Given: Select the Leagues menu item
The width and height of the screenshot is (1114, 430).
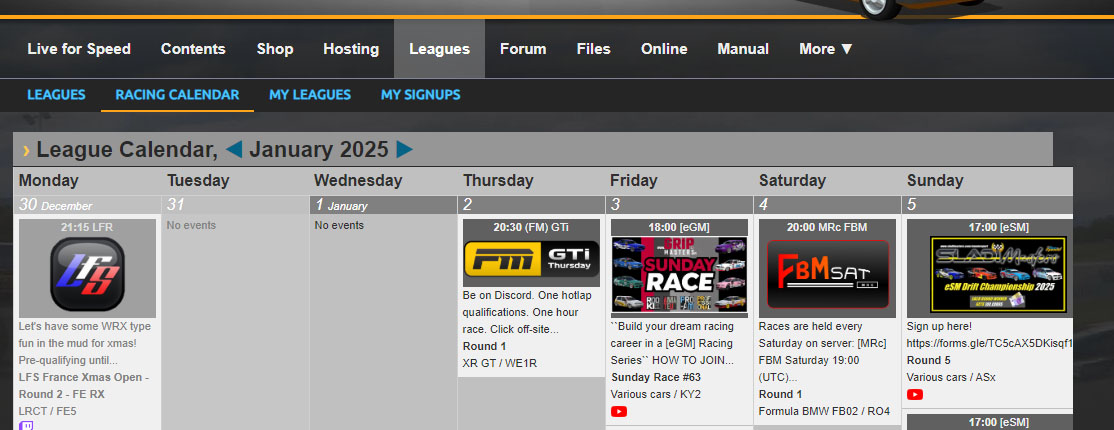Looking at the screenshot, I should coord(439,49).
